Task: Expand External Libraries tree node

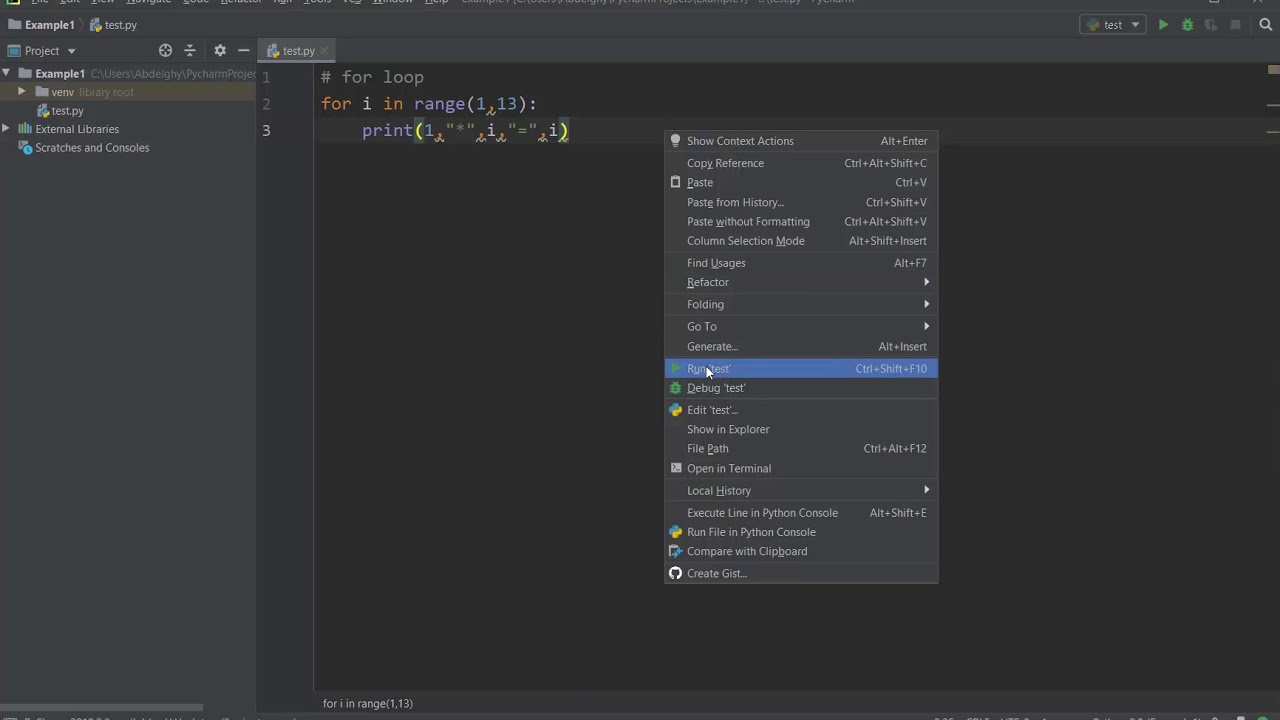Action: (x=6, y=129)
